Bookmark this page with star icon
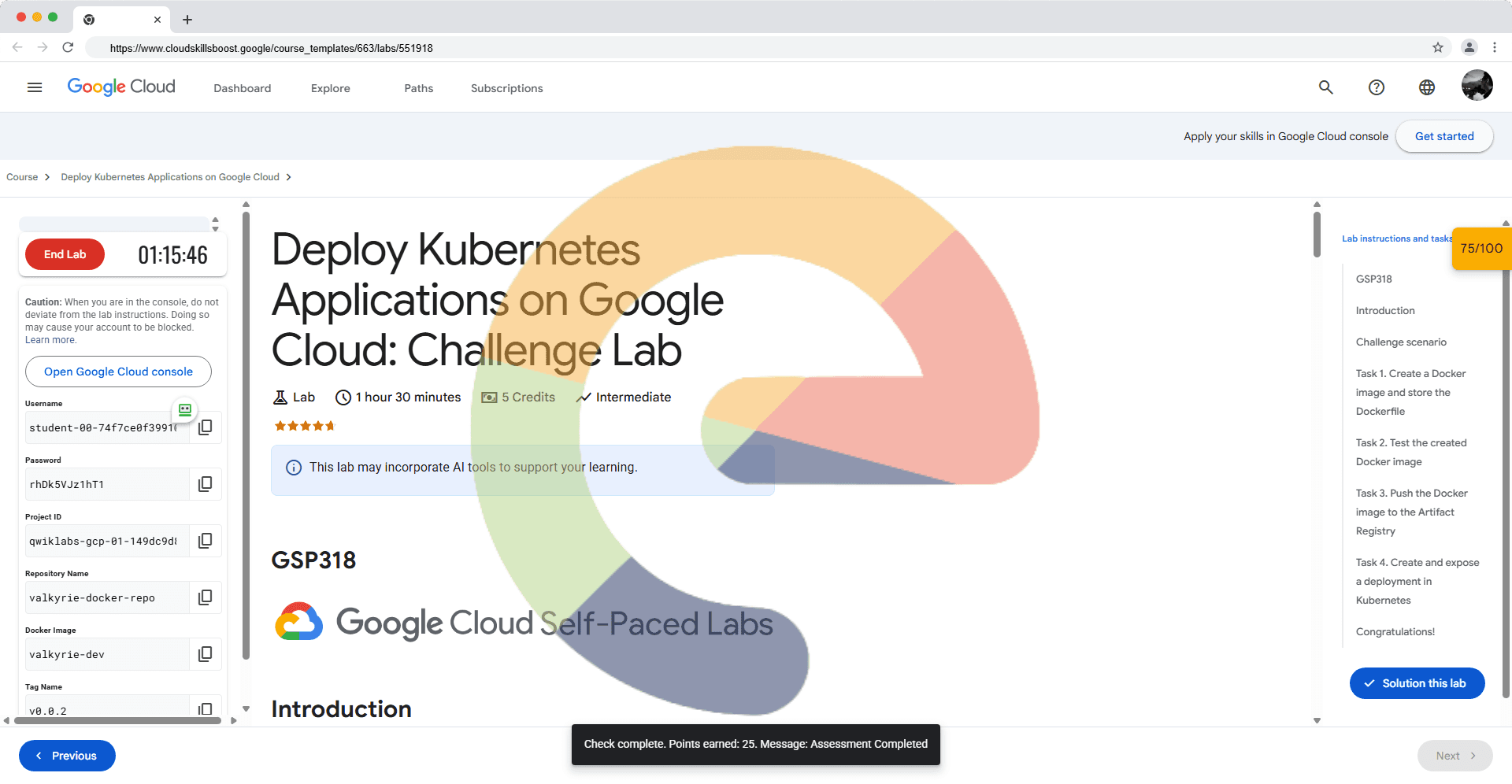Viewport: 1512px width, 784px height. point(1438,47)
